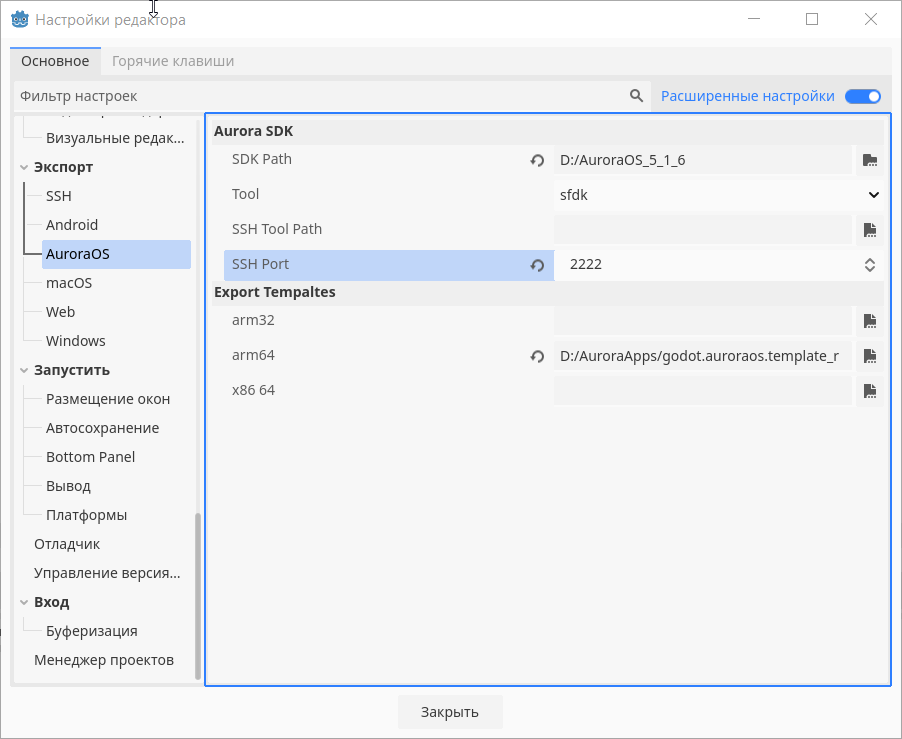Open Менеджер проектов settings
The image size is (902, 739).
click(104, 660)
